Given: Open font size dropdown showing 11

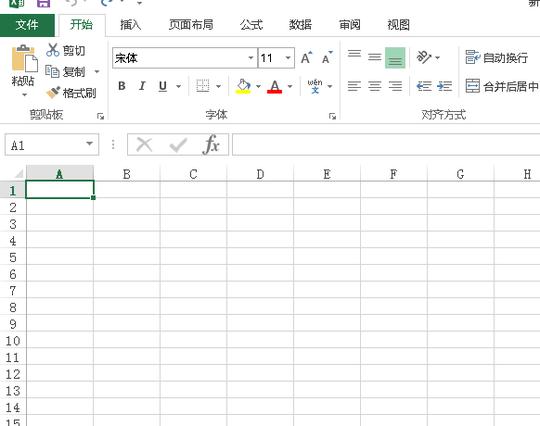Looking at the screenshot, I should click(x=288, y=58).
